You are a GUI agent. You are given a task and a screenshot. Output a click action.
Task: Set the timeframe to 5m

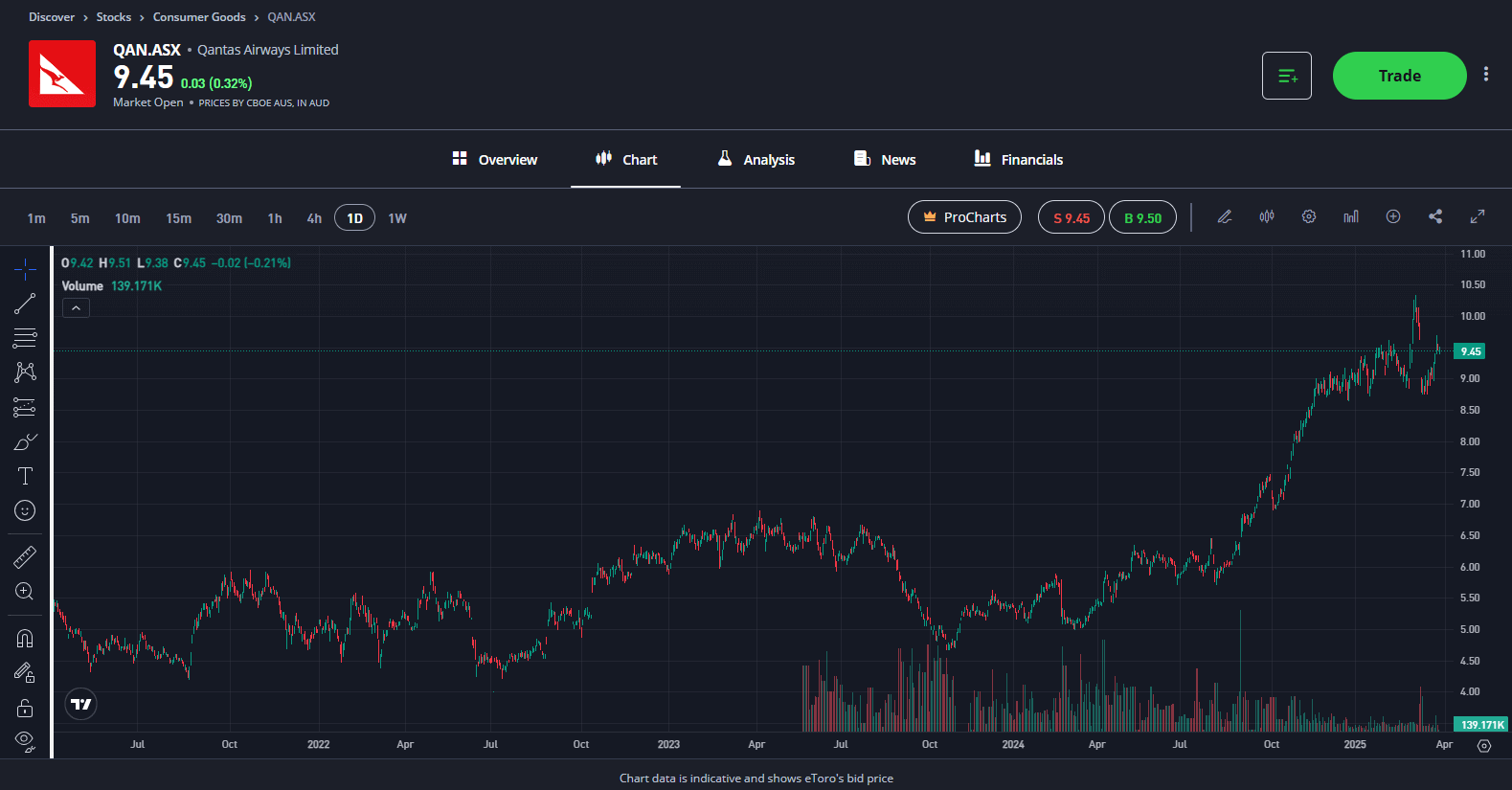80,218
